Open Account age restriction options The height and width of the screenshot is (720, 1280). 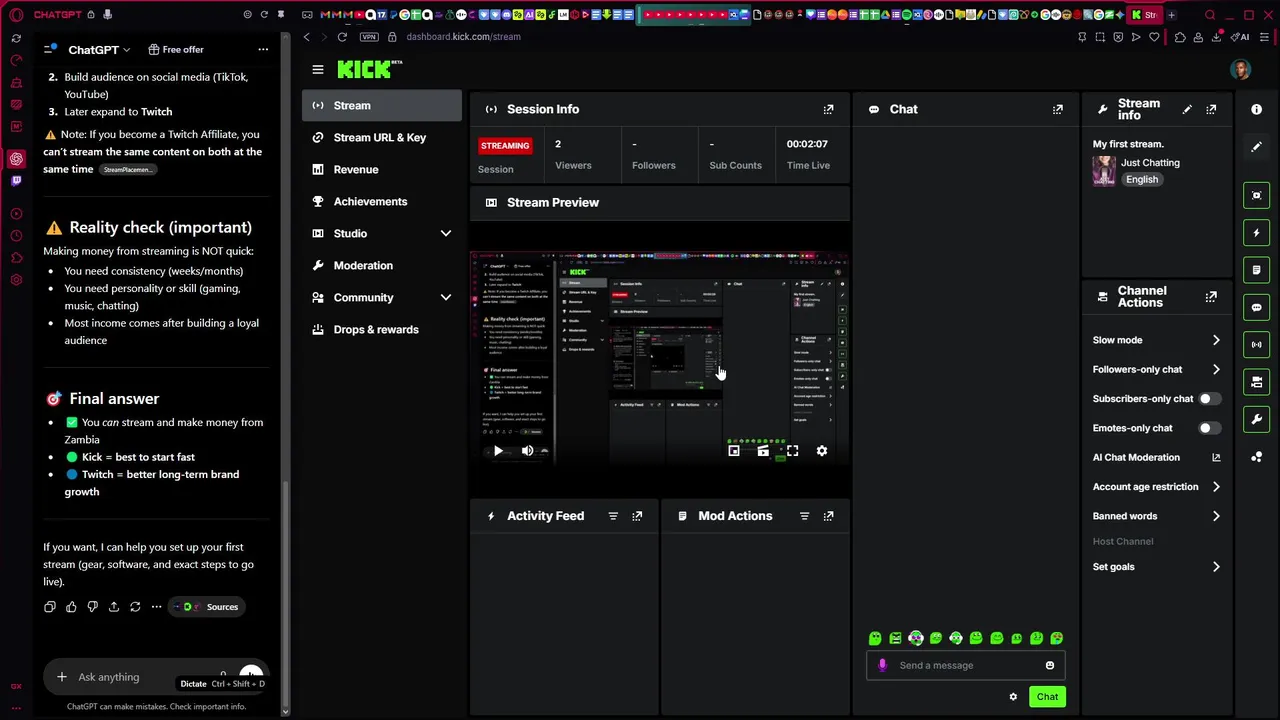coord(1156,487)
